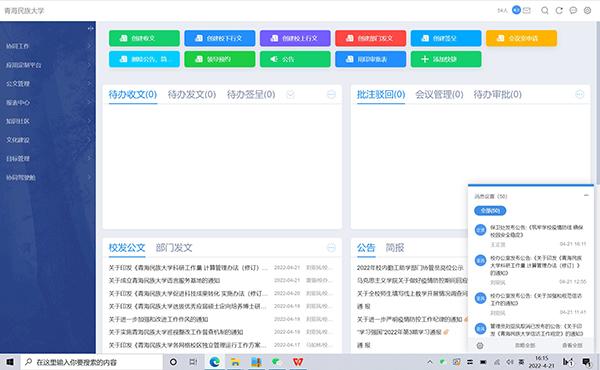The image size is (600, 370).
Task: Open 2022年校内勤工助学部门协管员岗位公示 notice
Action: [410, 267]
